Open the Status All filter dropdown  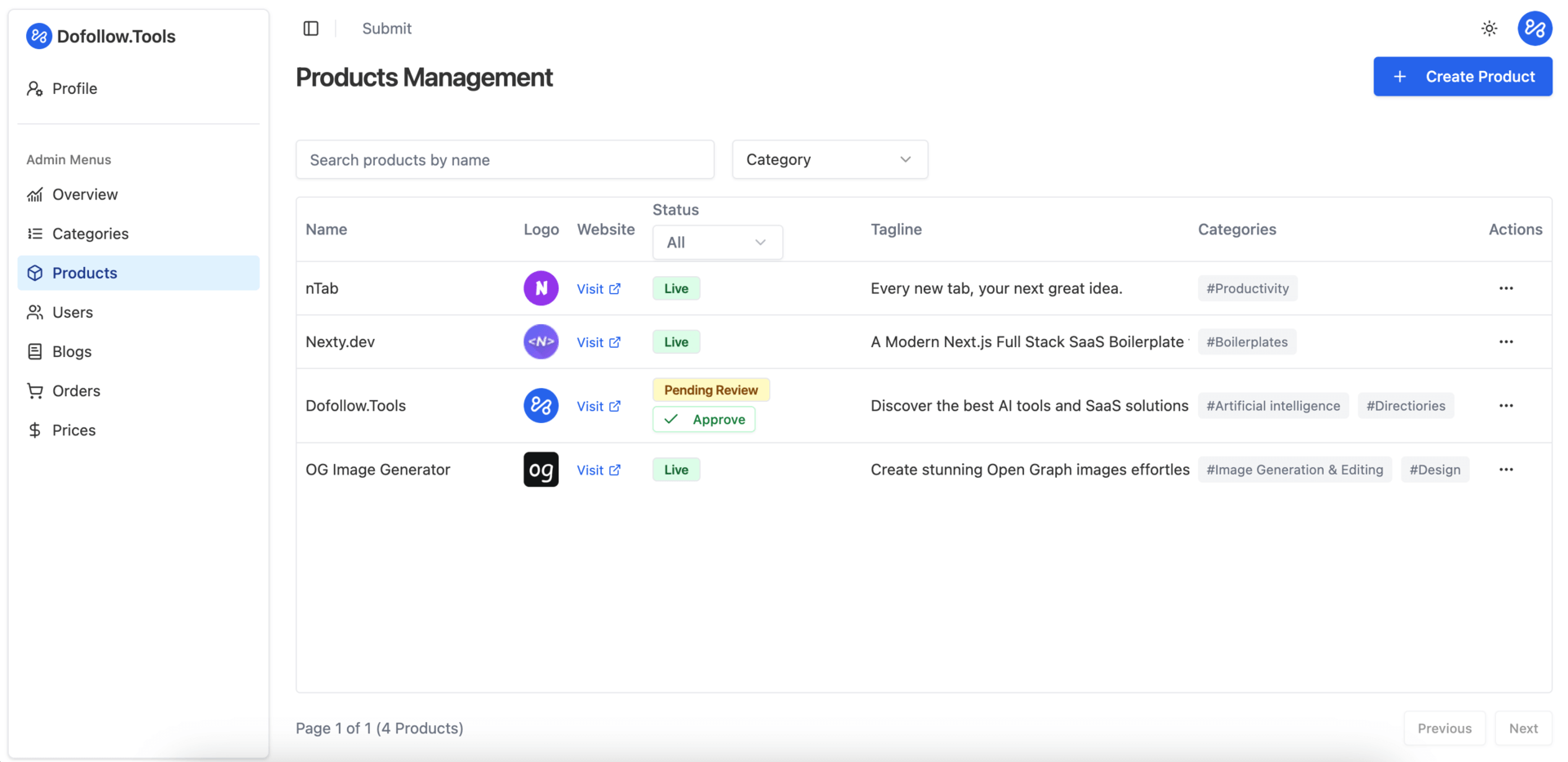[x=716, y=243]
